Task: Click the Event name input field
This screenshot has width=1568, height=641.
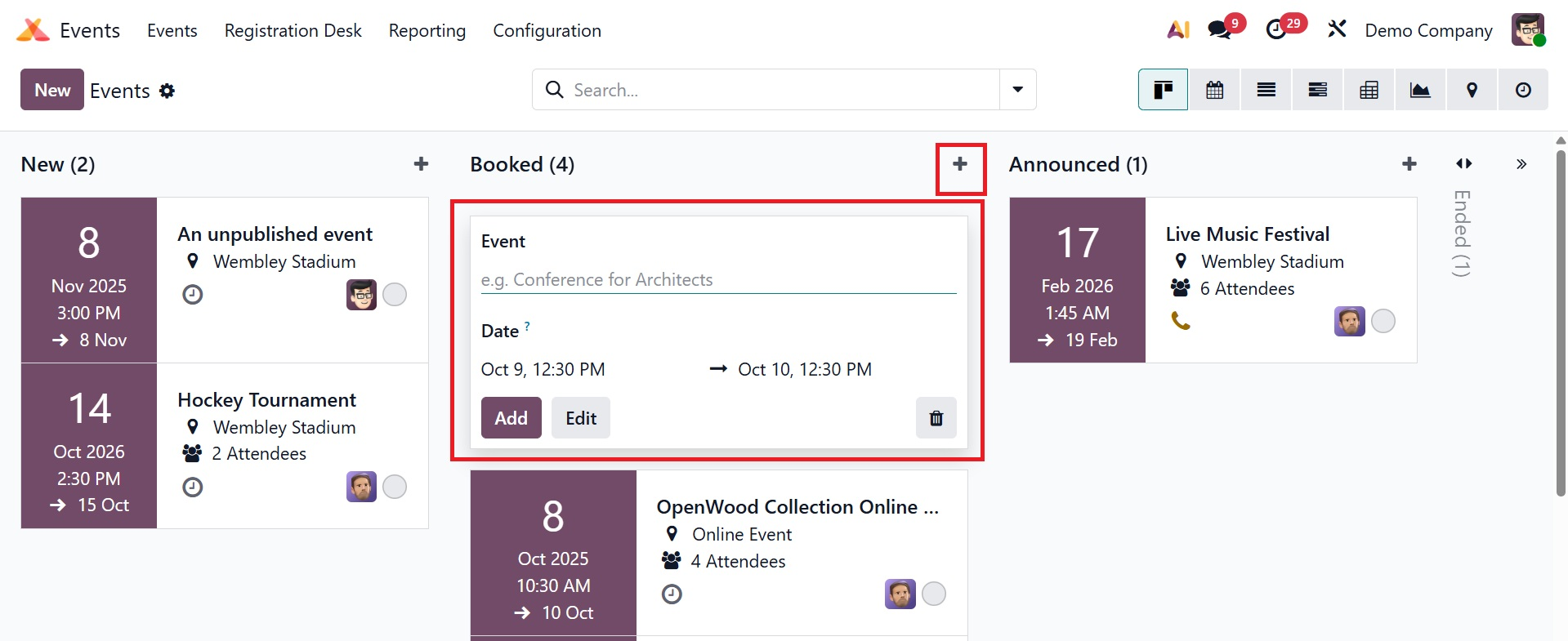Action: pyautogui.click(x=717, y=280)
